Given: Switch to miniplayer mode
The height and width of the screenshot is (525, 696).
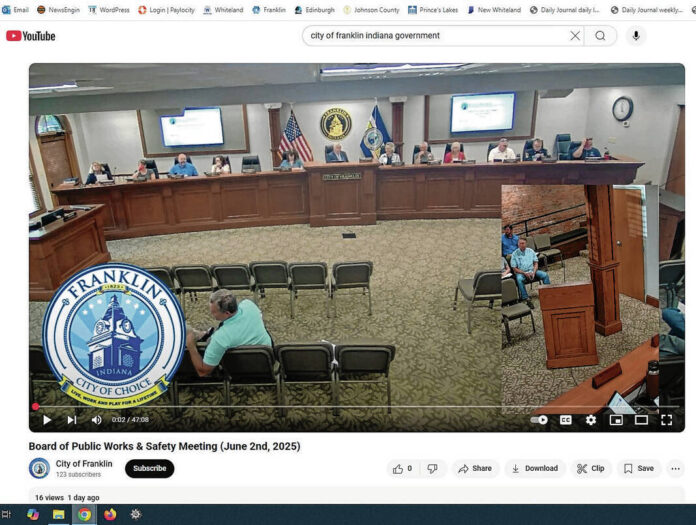Looking at the screenshot, I should pyautogui.click(x=616, y=420).
